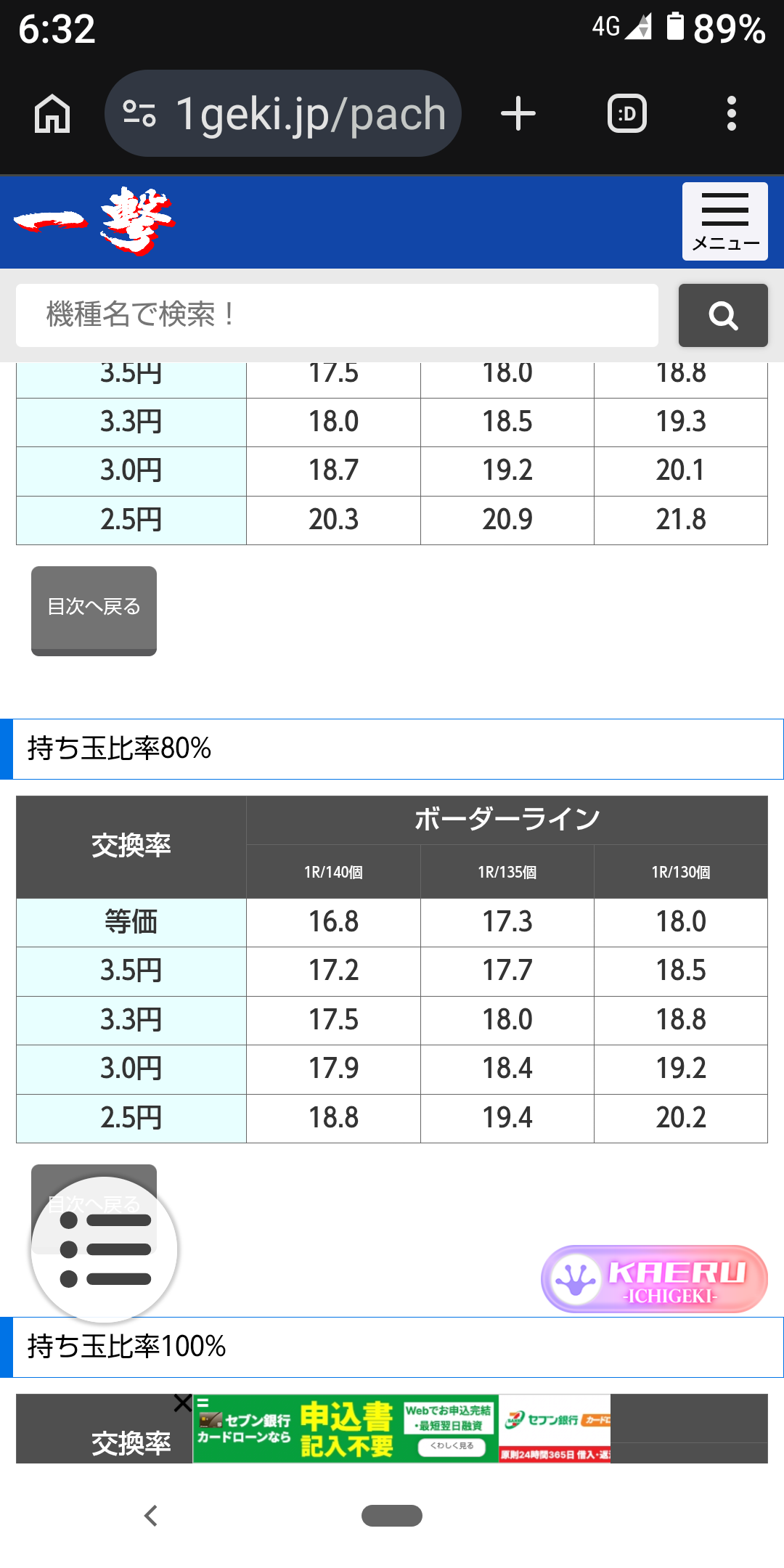Open the floating table-of-contents list icon
784x1568 pixels.
tap(105, 1249)
